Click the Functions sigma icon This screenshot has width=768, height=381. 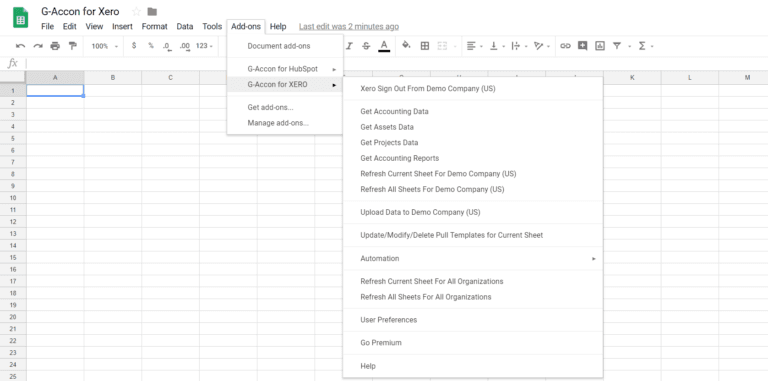point(642,46)
